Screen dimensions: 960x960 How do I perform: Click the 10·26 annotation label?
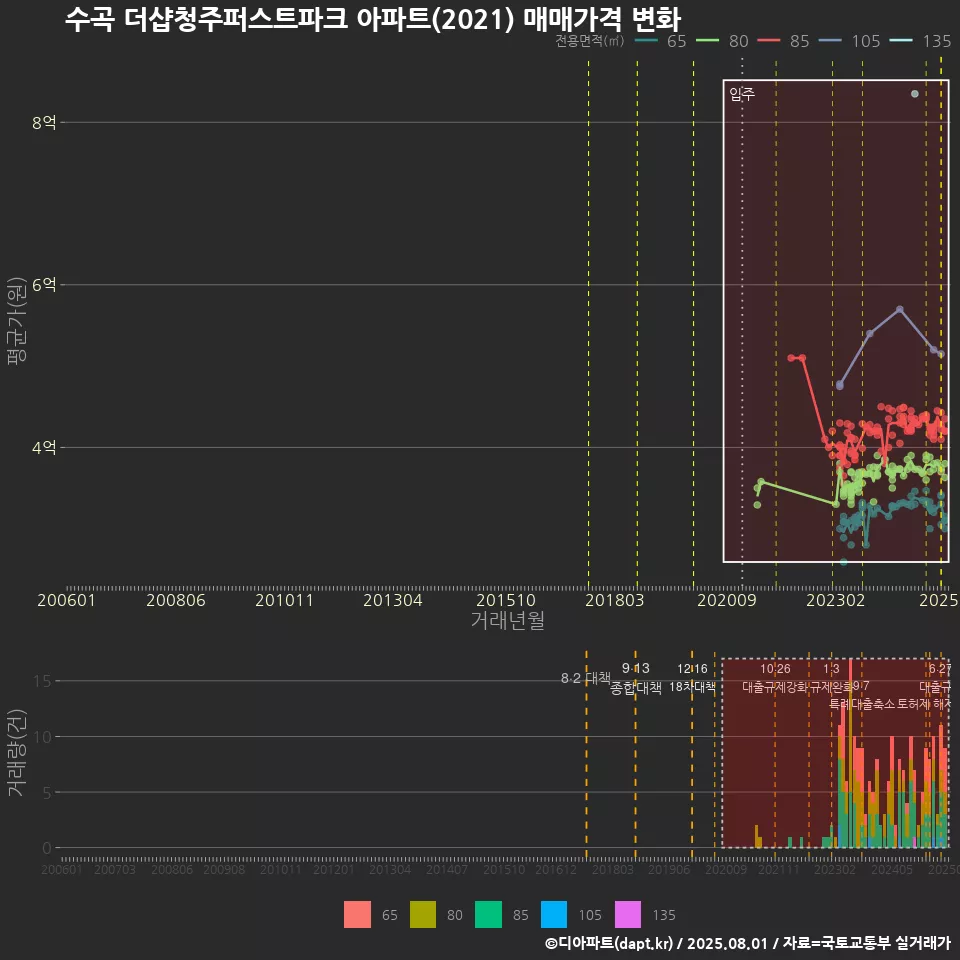point(775,669)
